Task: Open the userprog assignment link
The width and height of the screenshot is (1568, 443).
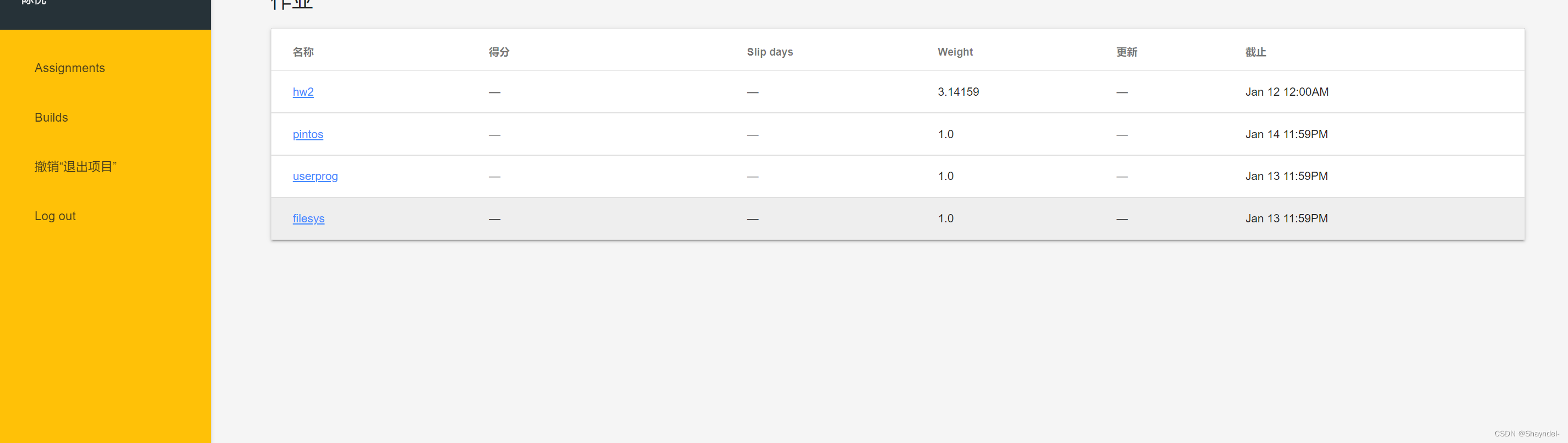Action: point(315,176)
